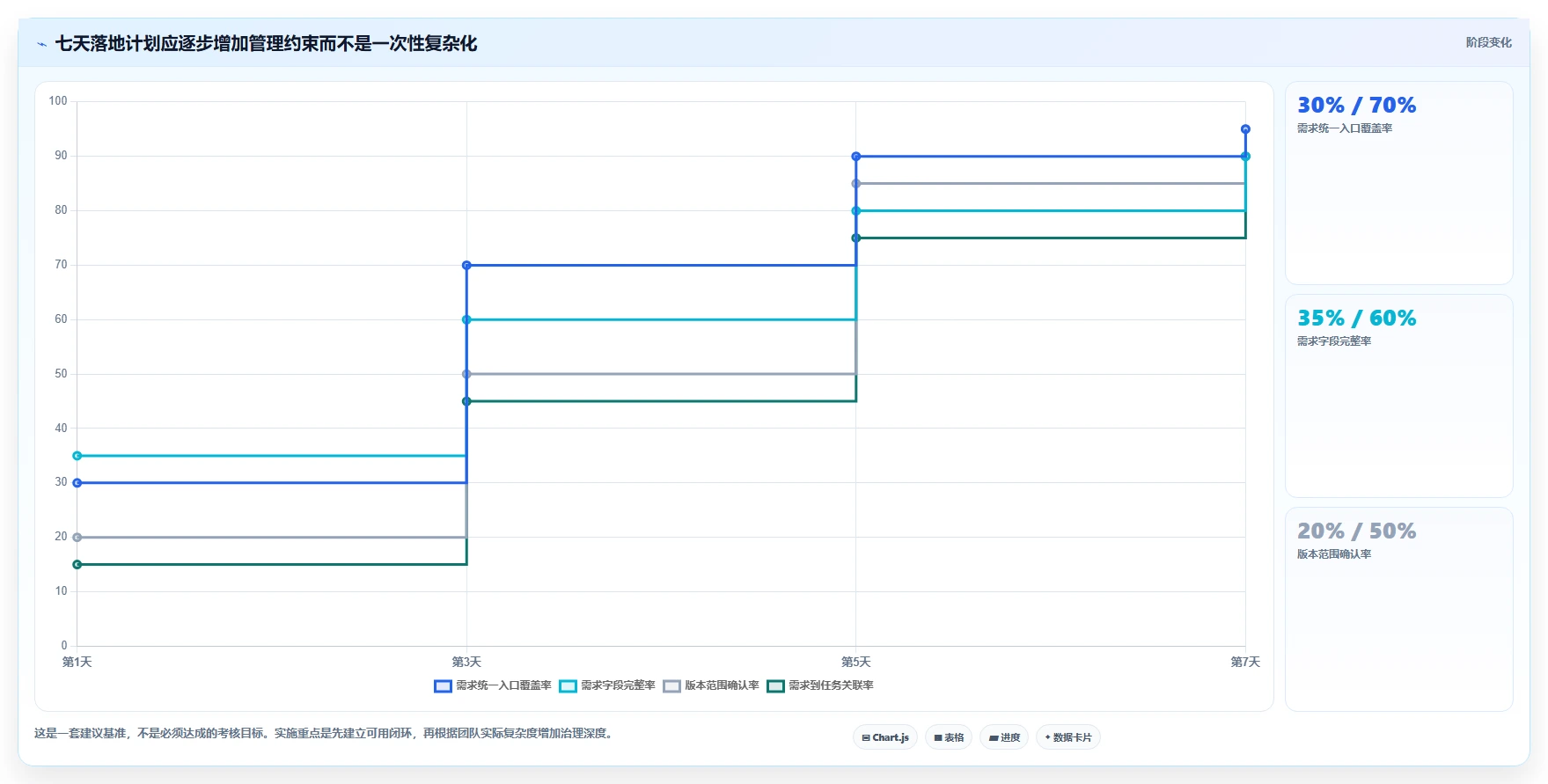Open the 进度 chip
The width and height of the screenshot is (1548, 784).
pos(1004,737)
